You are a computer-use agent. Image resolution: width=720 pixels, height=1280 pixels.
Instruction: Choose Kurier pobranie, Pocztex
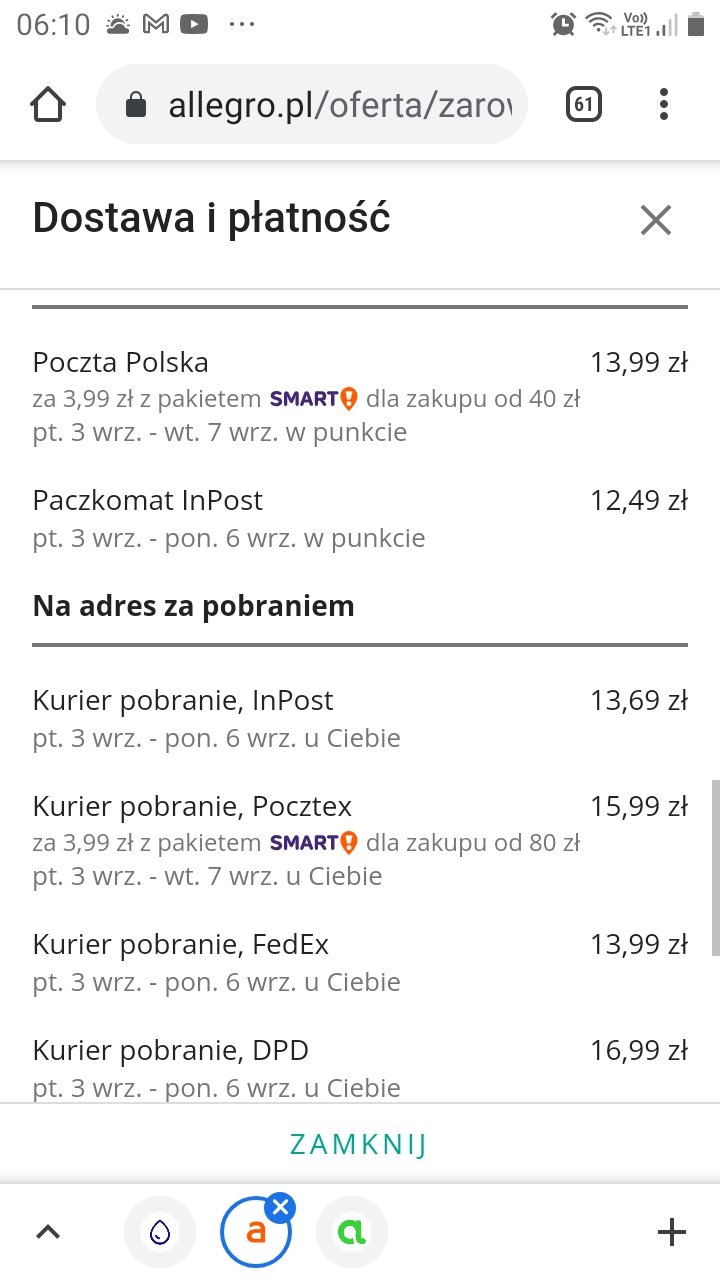[x=192, y=806]
